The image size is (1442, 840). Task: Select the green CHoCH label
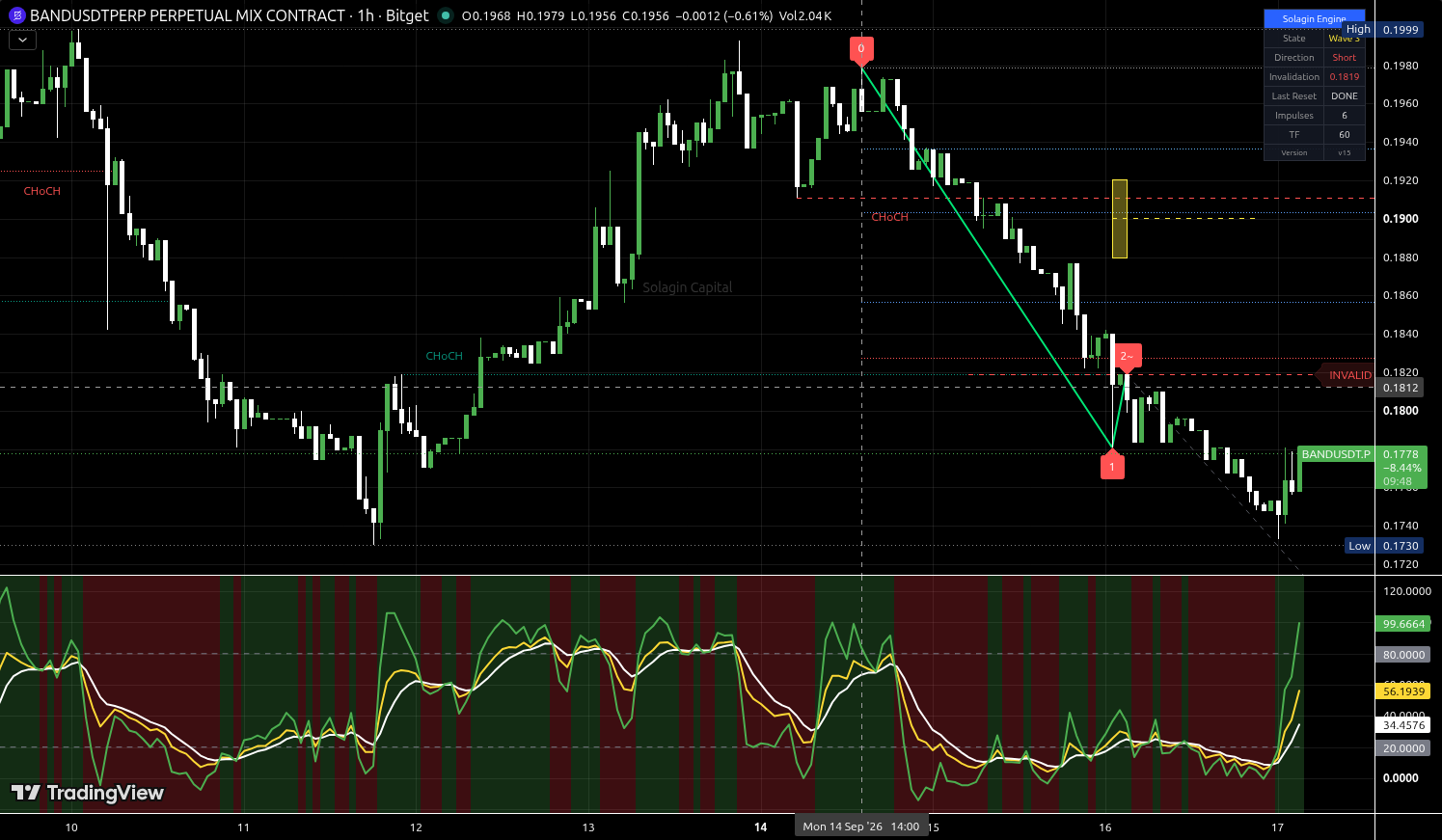click(x=445, y=356)
